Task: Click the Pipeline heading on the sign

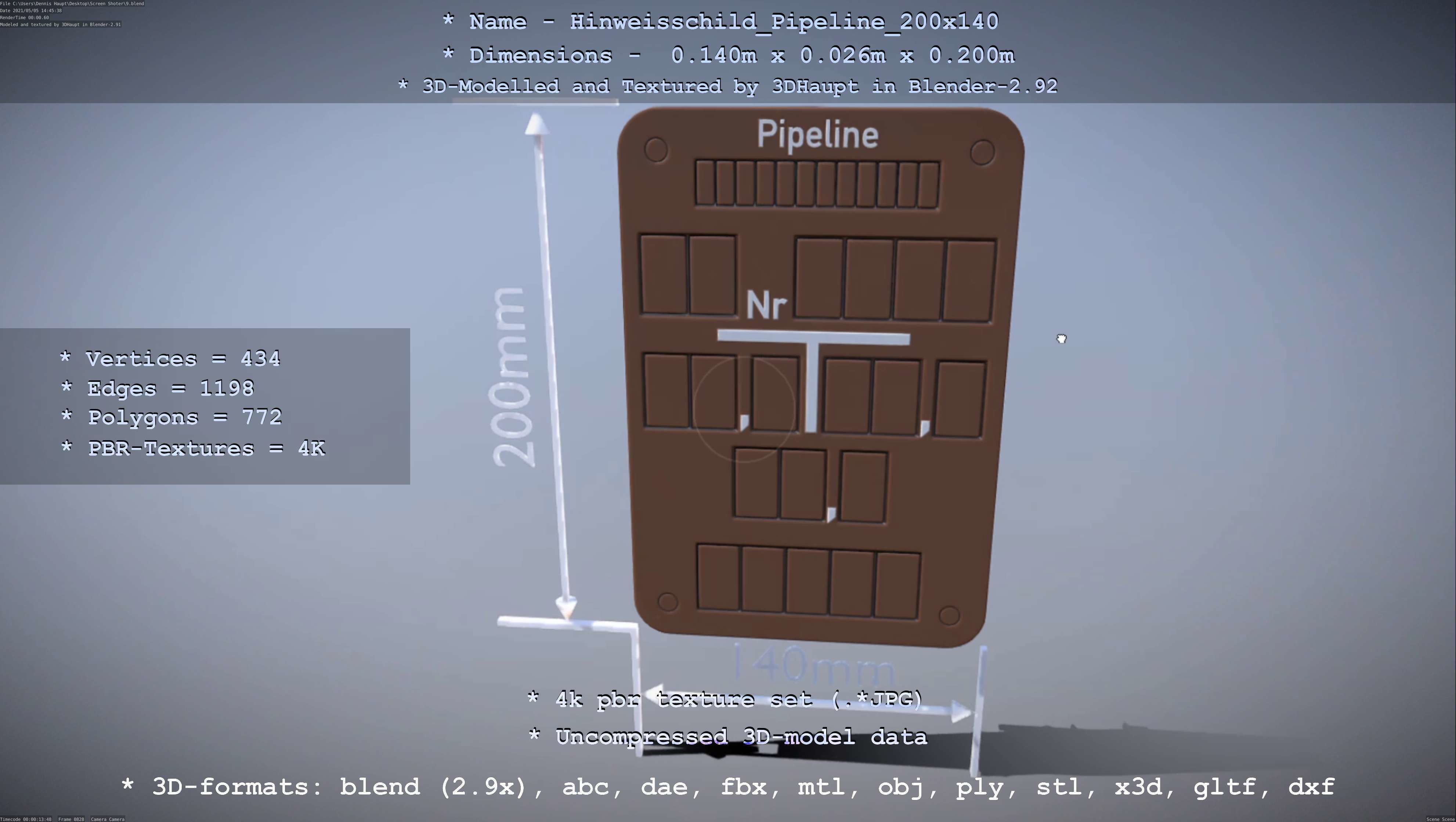Action: [x=818, y=135]
